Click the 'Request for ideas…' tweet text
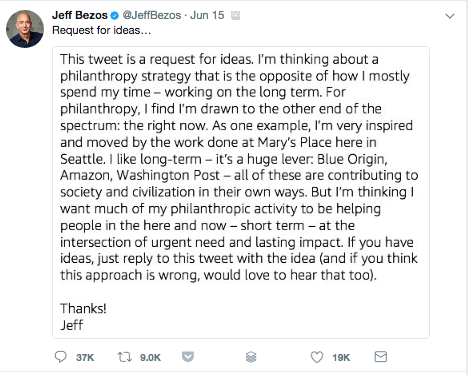Screen dimensions: 468x375 pyautogui.click(x=102, y=30)
